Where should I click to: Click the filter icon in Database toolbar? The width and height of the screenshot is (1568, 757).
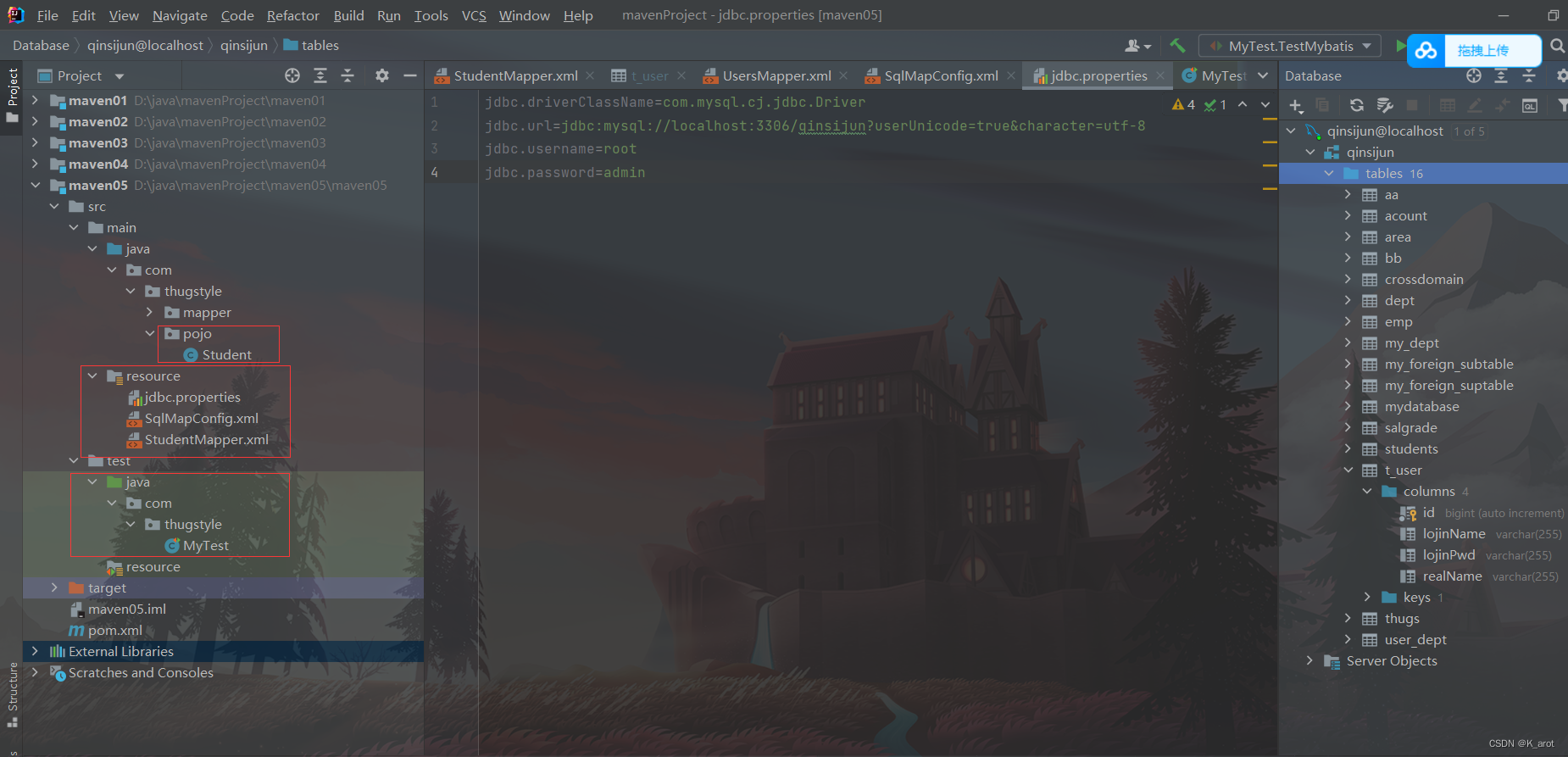click(1562, 105)
